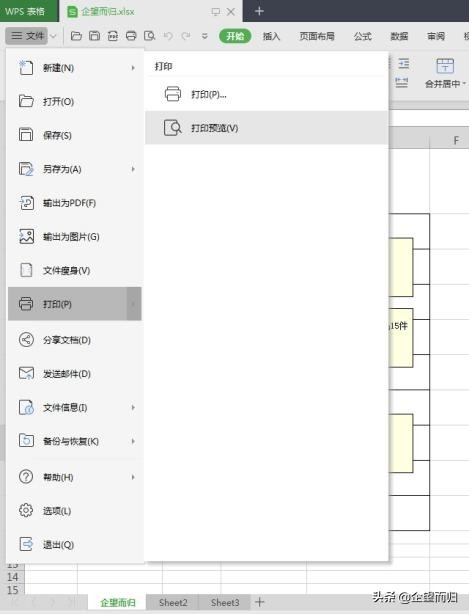Choose 打印(P)... in the print submenu
Screen dimensions: 469x614
[267, 94]
